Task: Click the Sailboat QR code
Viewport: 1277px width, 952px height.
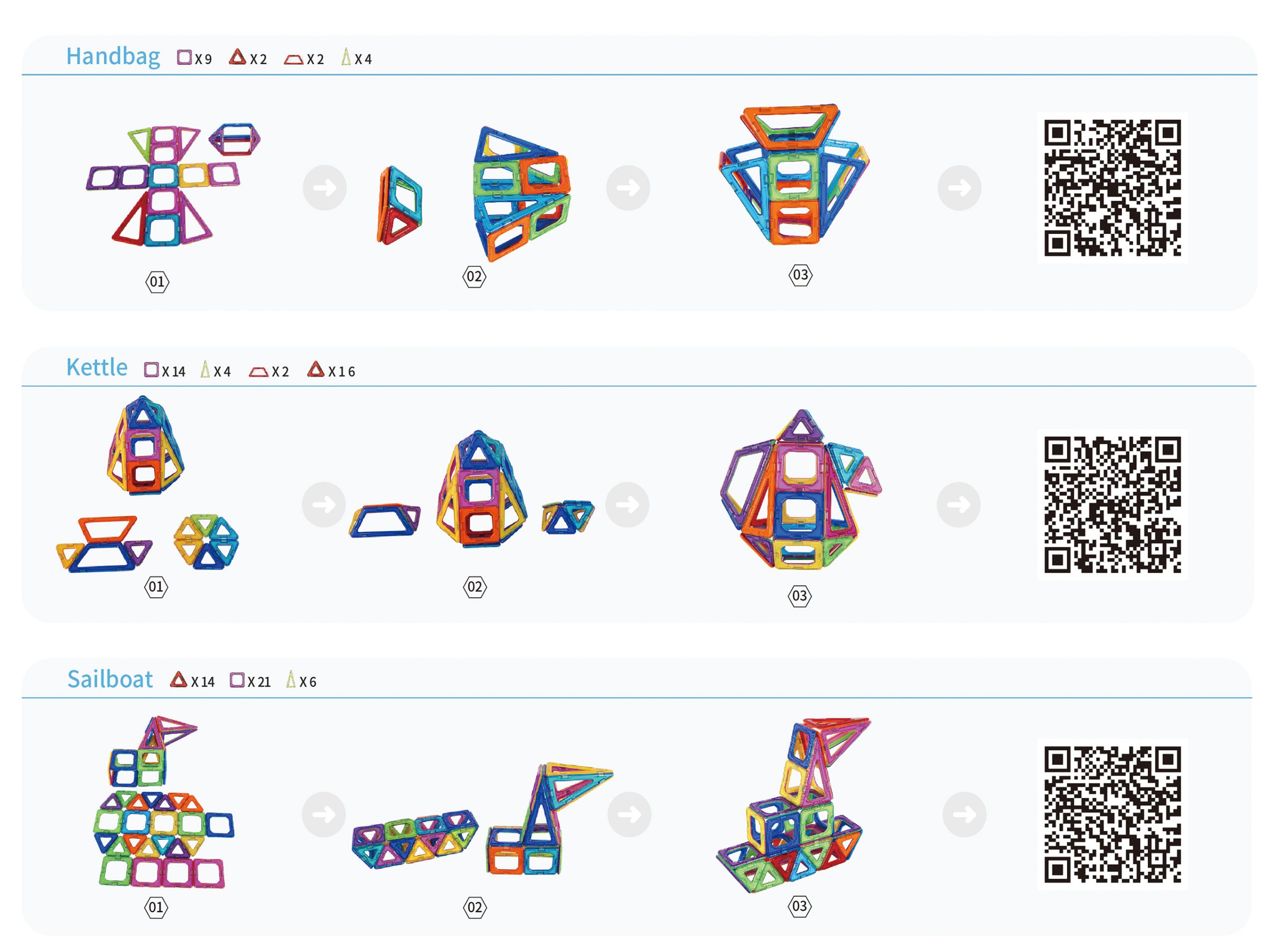Action: coord(1112,814)
